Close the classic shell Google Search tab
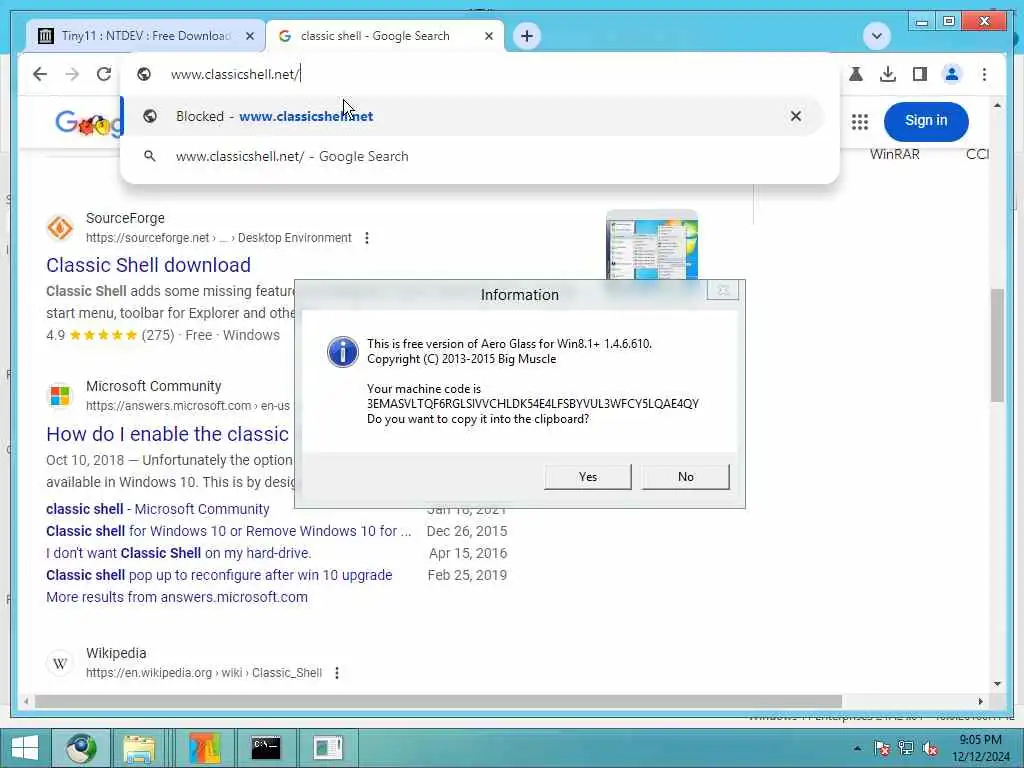Screen dimensions: 1024x768 488,36
